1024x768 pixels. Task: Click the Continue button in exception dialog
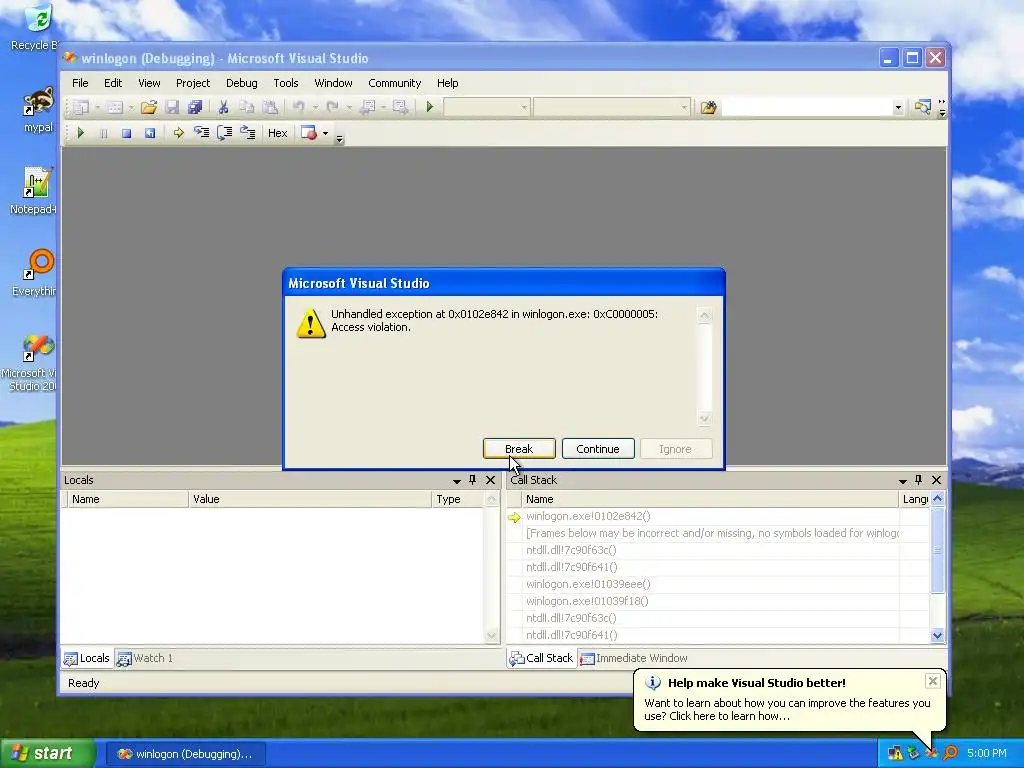[598, 449]
